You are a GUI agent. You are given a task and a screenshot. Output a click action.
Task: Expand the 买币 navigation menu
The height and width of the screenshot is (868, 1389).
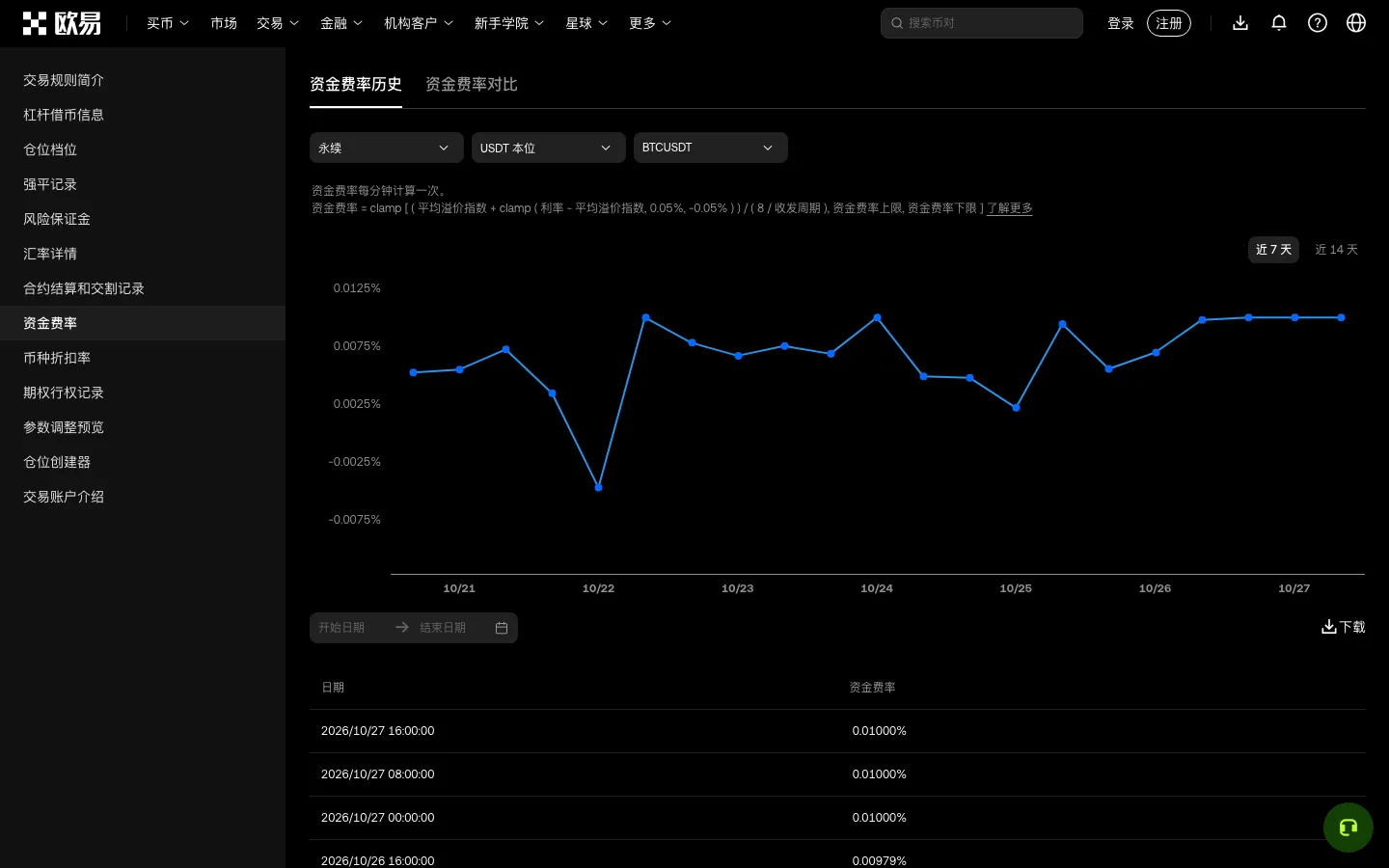(168, 23)
